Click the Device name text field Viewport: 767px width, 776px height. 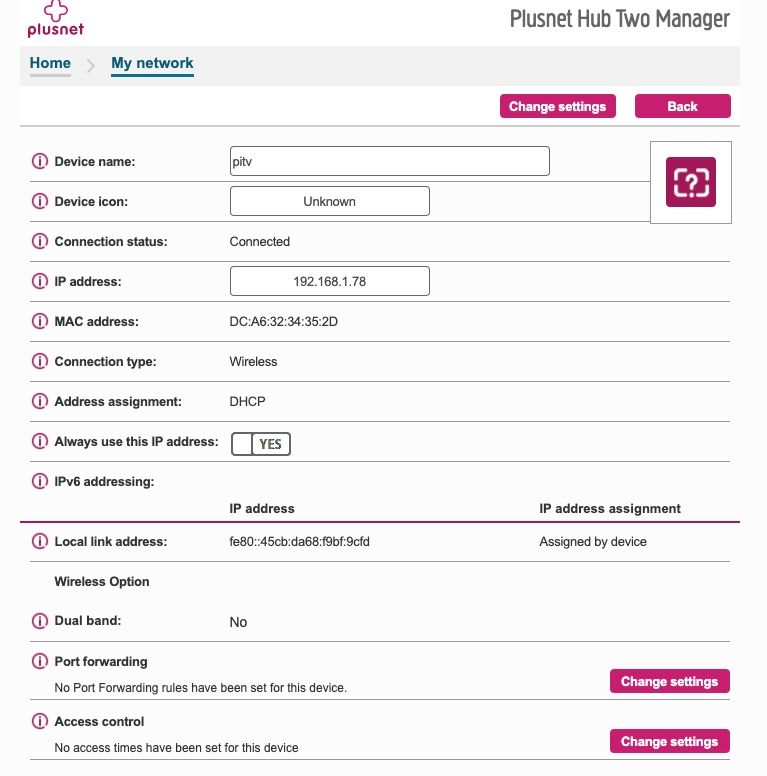[x=389, y=161]
